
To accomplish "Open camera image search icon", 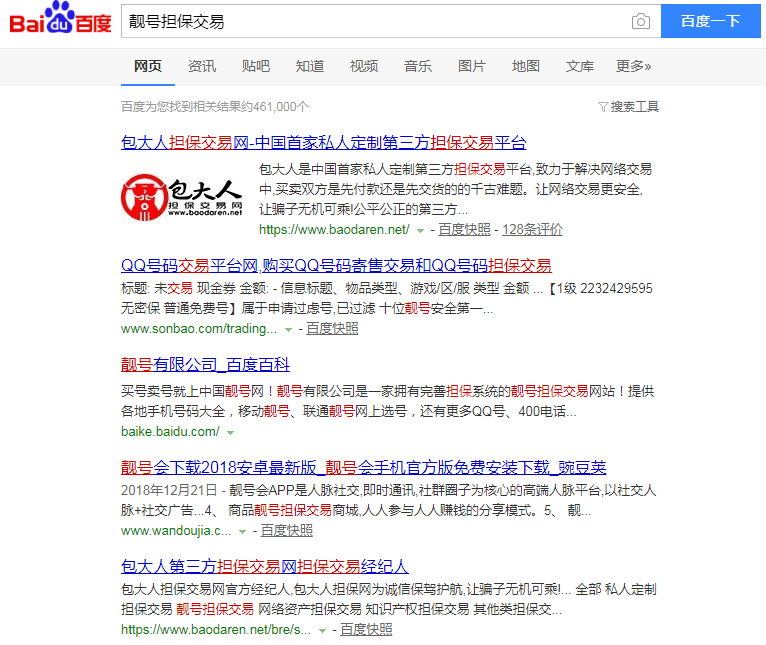I will 640,22.
